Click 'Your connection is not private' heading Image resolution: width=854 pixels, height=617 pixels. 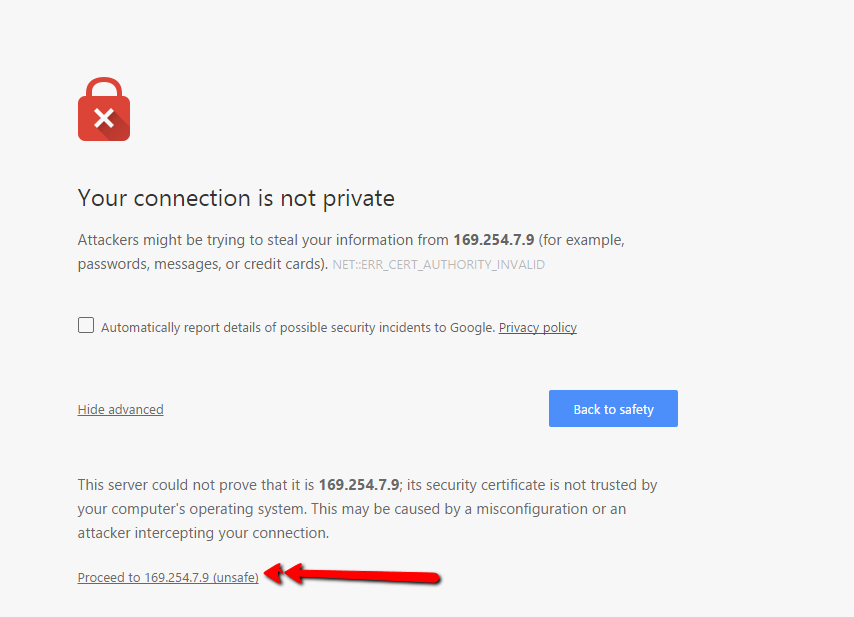(236, 198)
